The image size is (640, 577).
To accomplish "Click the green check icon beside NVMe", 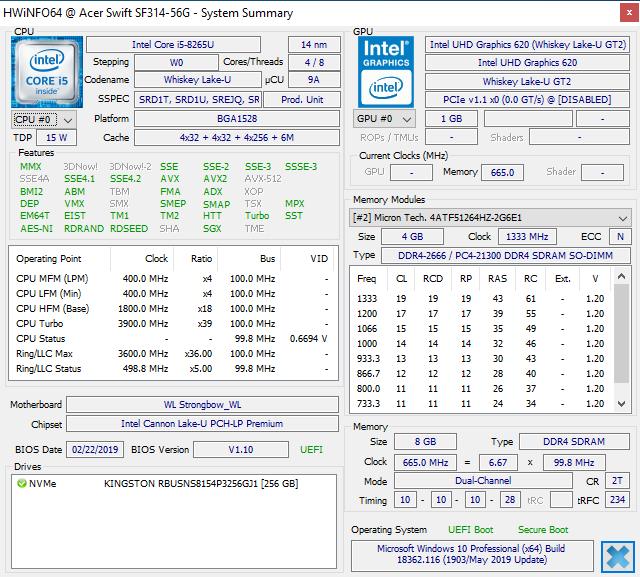I will [x=22, y=484].
